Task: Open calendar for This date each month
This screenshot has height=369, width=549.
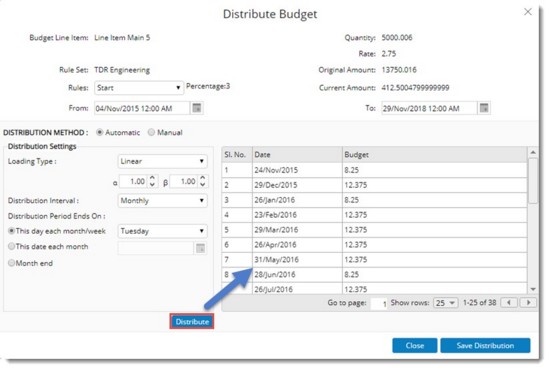Action: point(200,248)
